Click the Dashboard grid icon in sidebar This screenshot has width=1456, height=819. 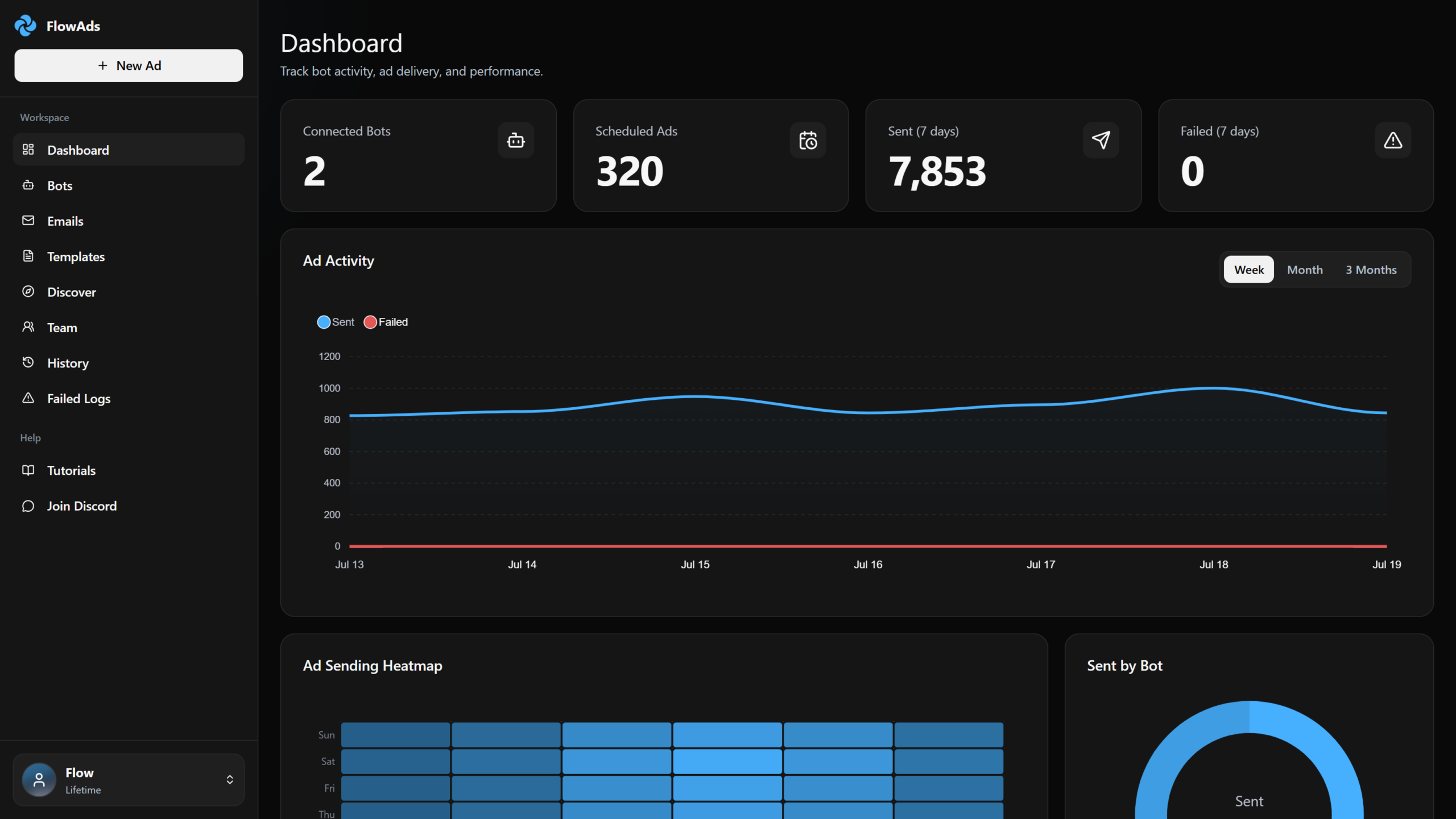pos(28,150)
